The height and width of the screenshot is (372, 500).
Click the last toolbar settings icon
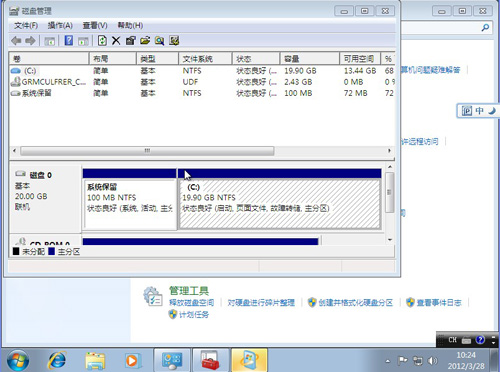tap(174, 41)
